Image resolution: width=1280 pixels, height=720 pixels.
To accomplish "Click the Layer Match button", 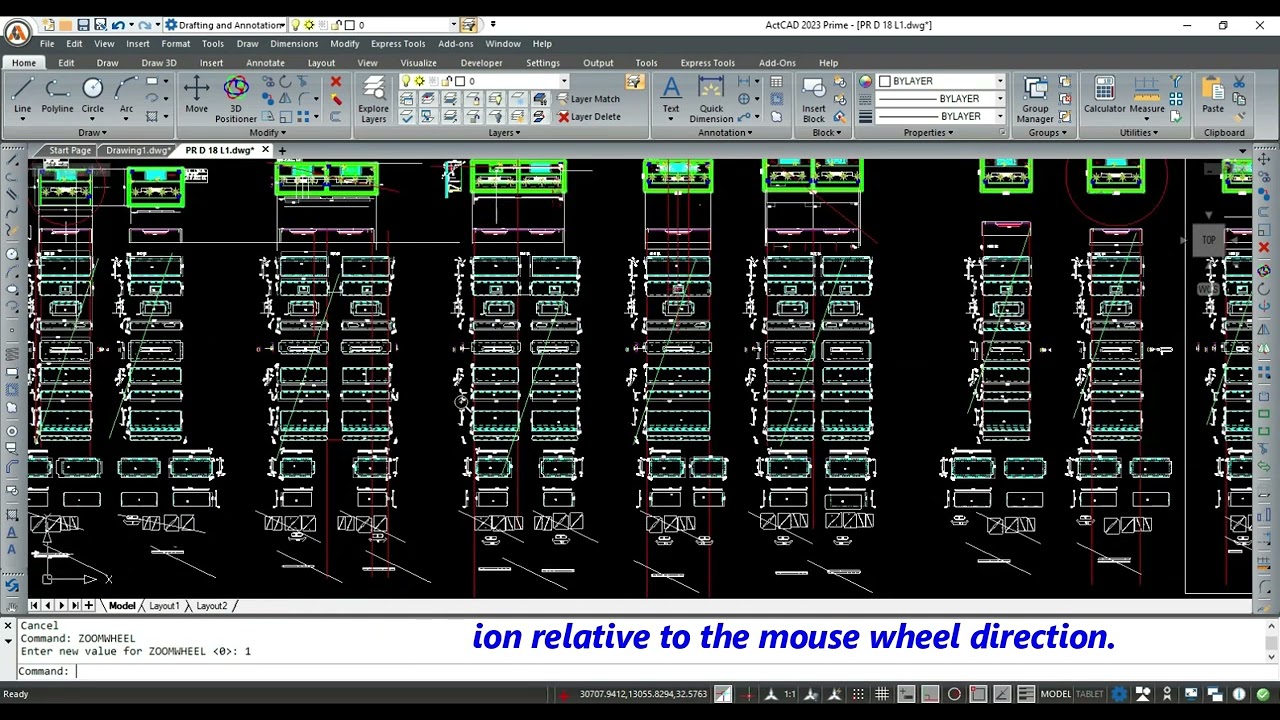I will tap(588, 98).
